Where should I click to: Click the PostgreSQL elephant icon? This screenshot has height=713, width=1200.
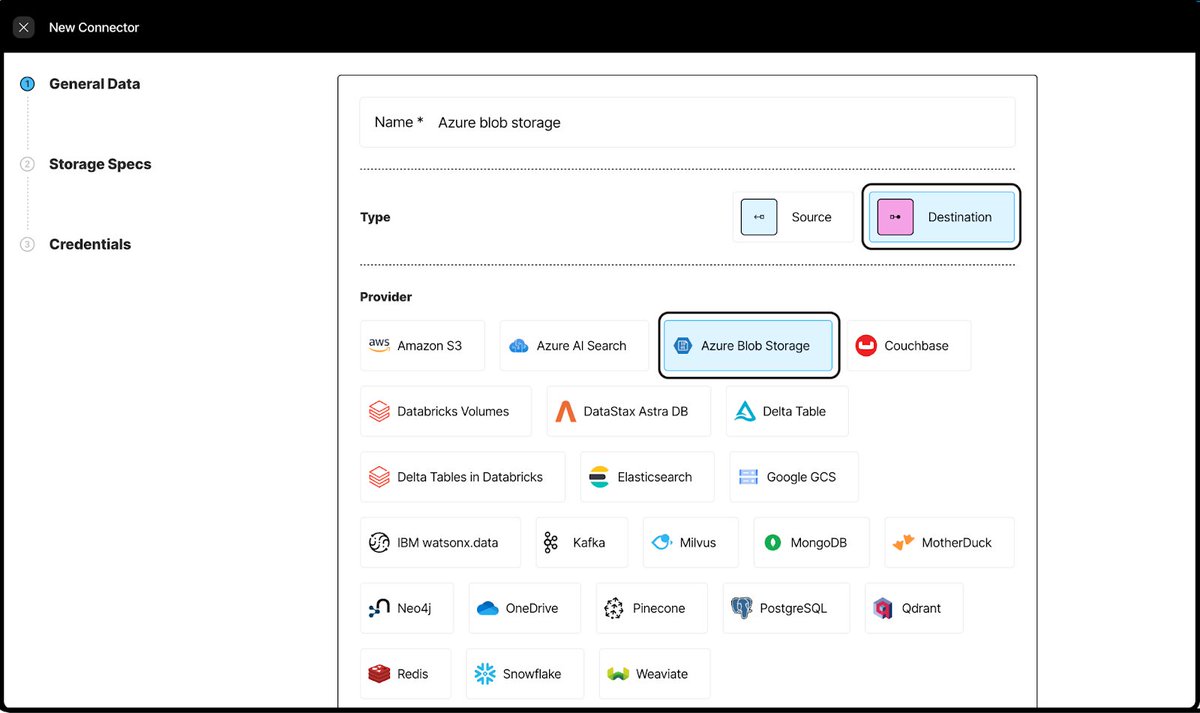point(741,608)
